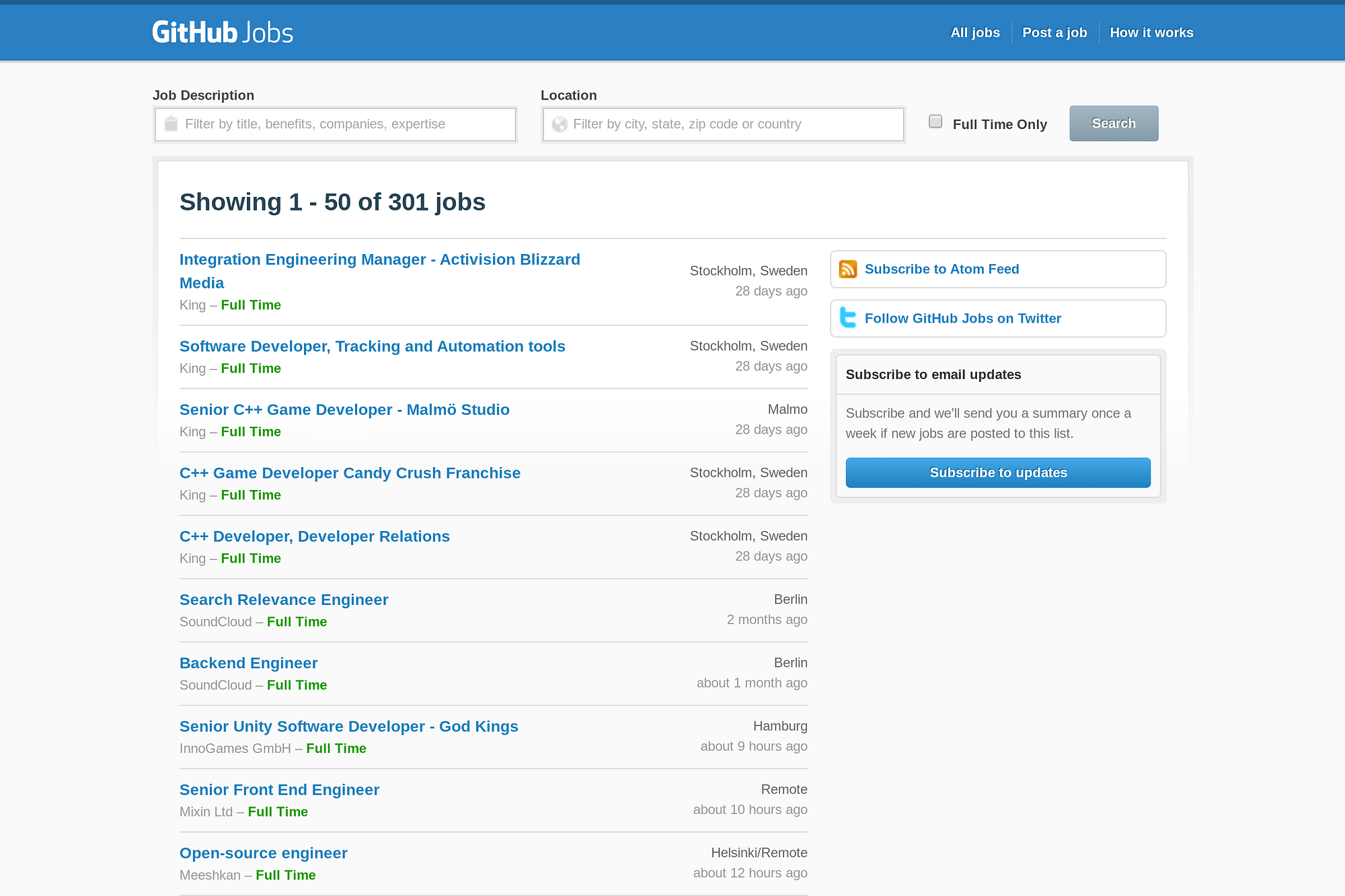
Task: Click Location filter input field
Action: click(723, 124)
